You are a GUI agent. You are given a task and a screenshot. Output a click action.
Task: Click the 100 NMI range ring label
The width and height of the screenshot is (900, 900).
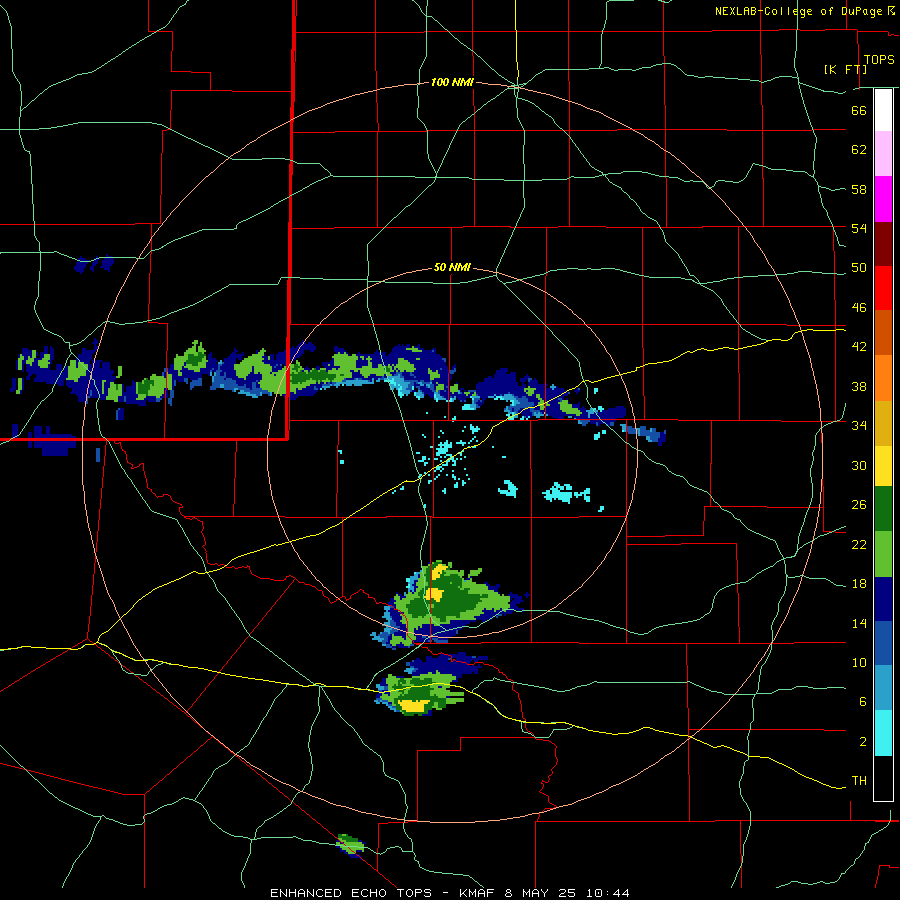pos(452,83)
